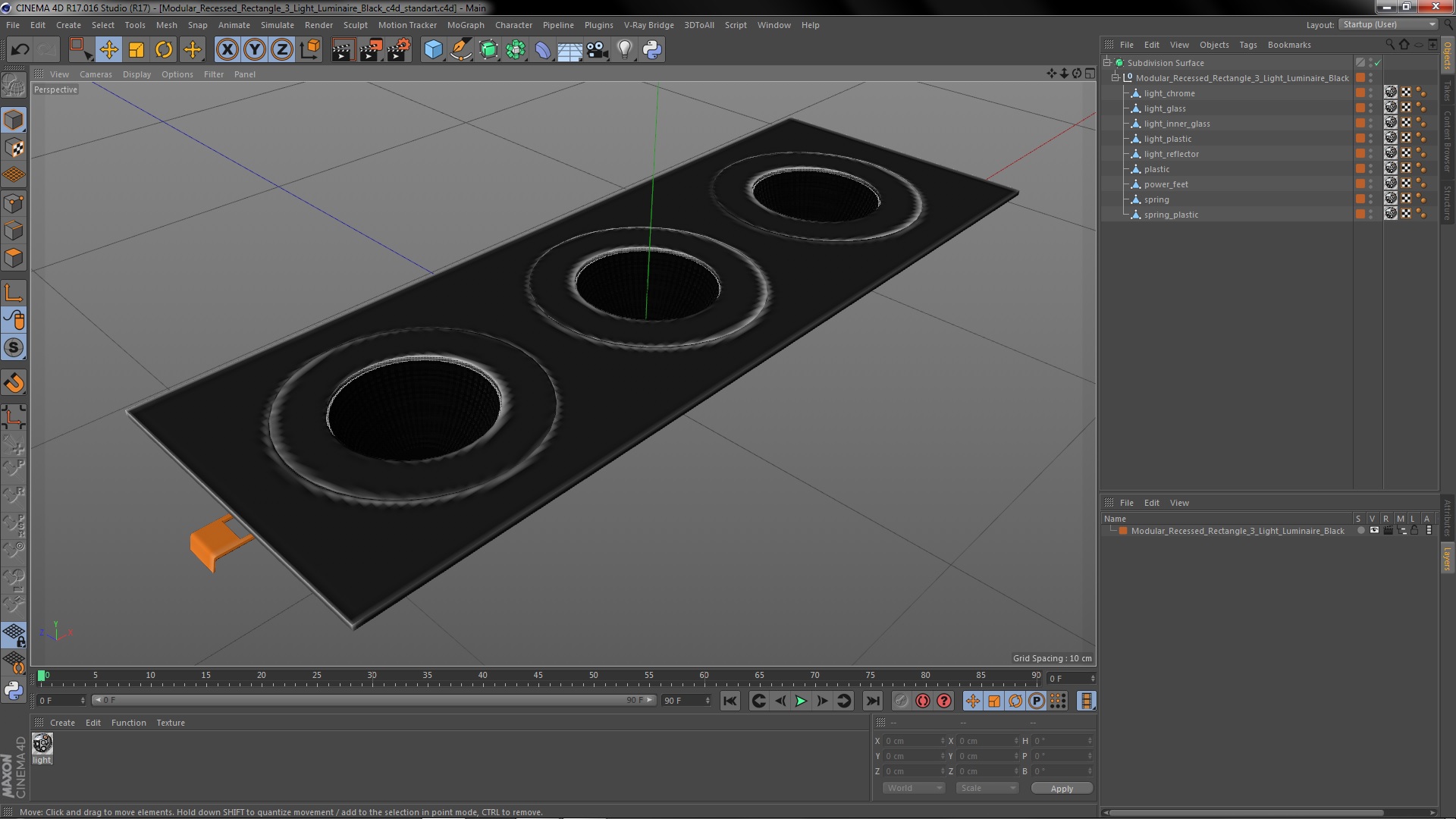Click layer color swatch in Layer Manager
The height and width of the screenshot is (819, 1456).
1123,531
